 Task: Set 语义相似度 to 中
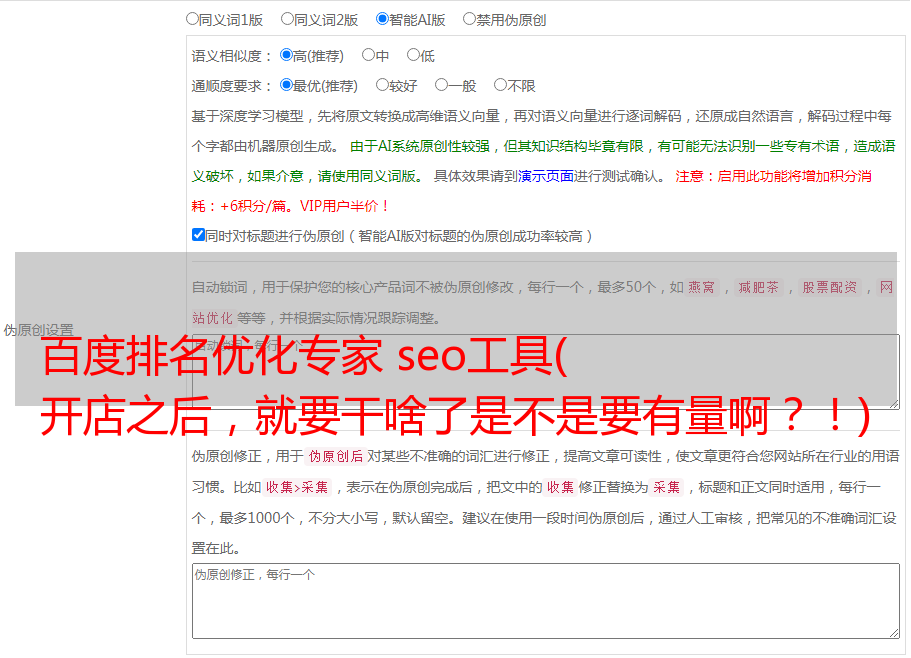click(x=368, y=55)
